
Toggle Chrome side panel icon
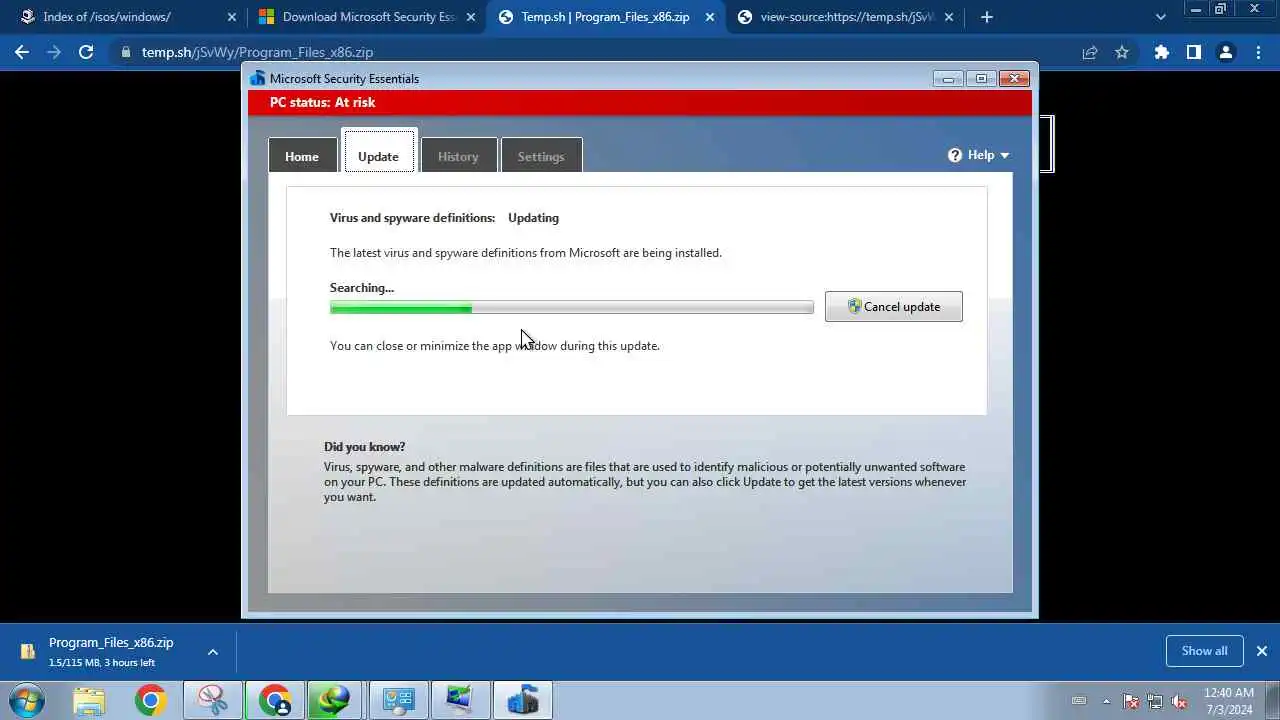pos(1194,52)
